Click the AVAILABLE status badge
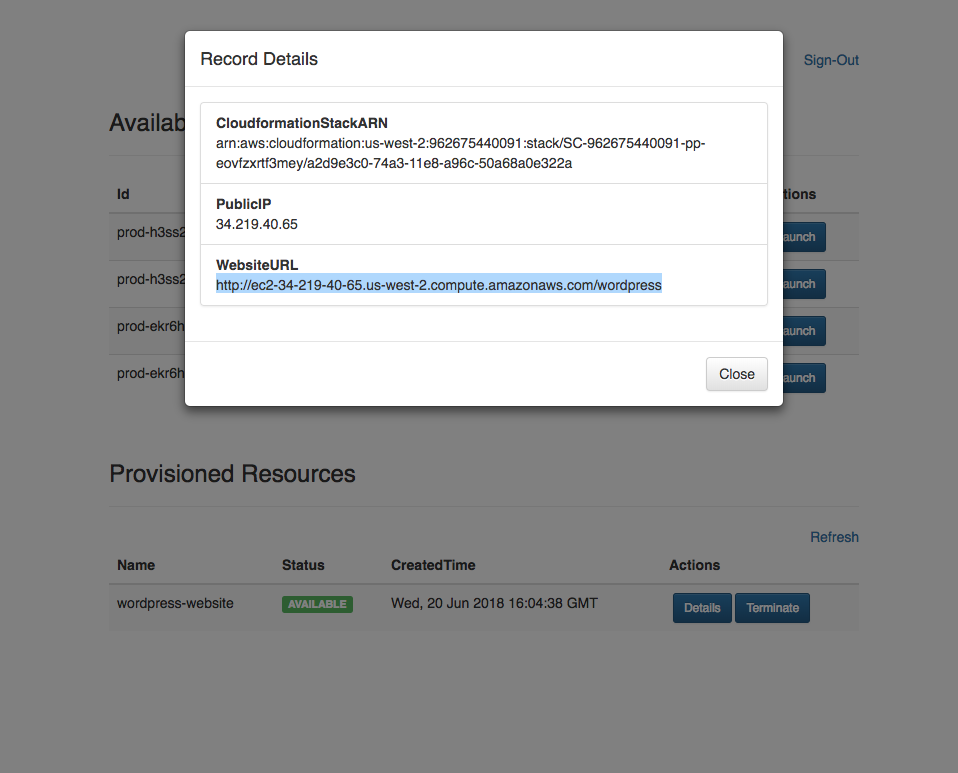The width and height of the screenshot is (958, 773). pyautogui.click(x=317, y=604)
